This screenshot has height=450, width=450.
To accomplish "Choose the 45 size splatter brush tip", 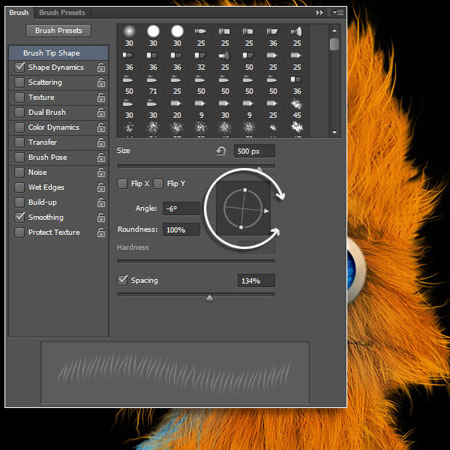I will click(297, 109).
